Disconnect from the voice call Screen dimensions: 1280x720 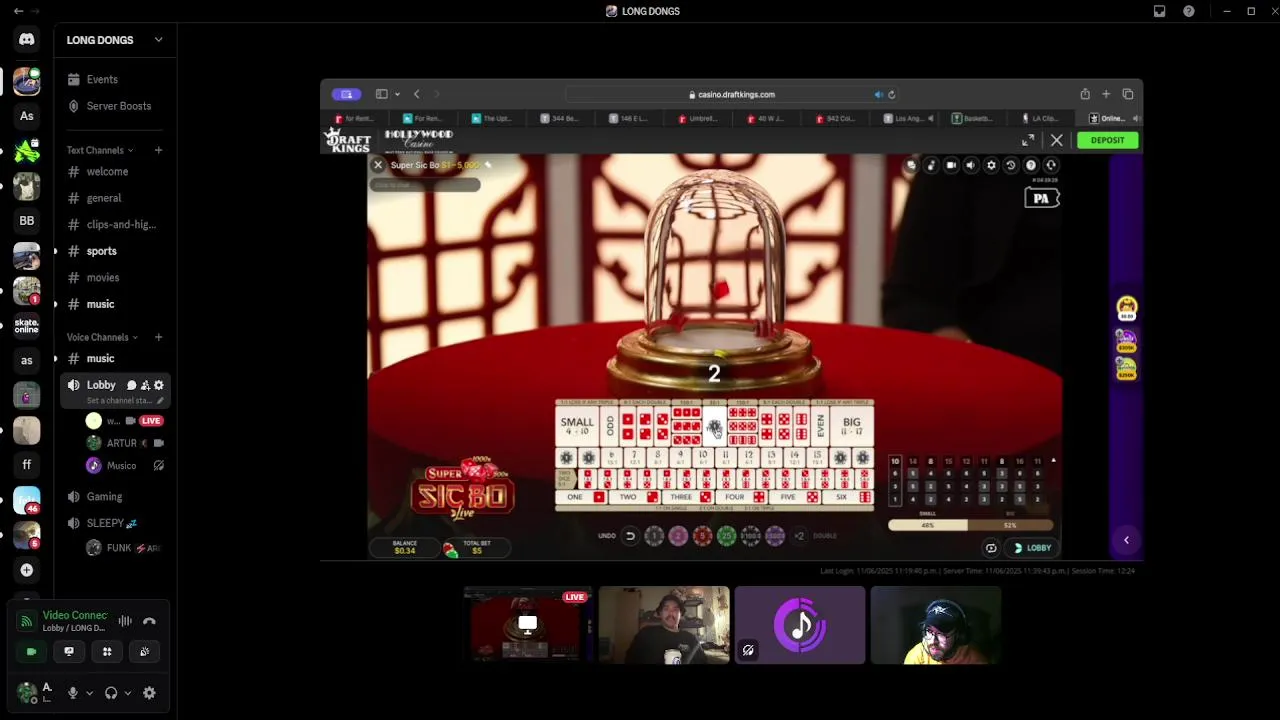pyautogui.click(x=149, y=621)
